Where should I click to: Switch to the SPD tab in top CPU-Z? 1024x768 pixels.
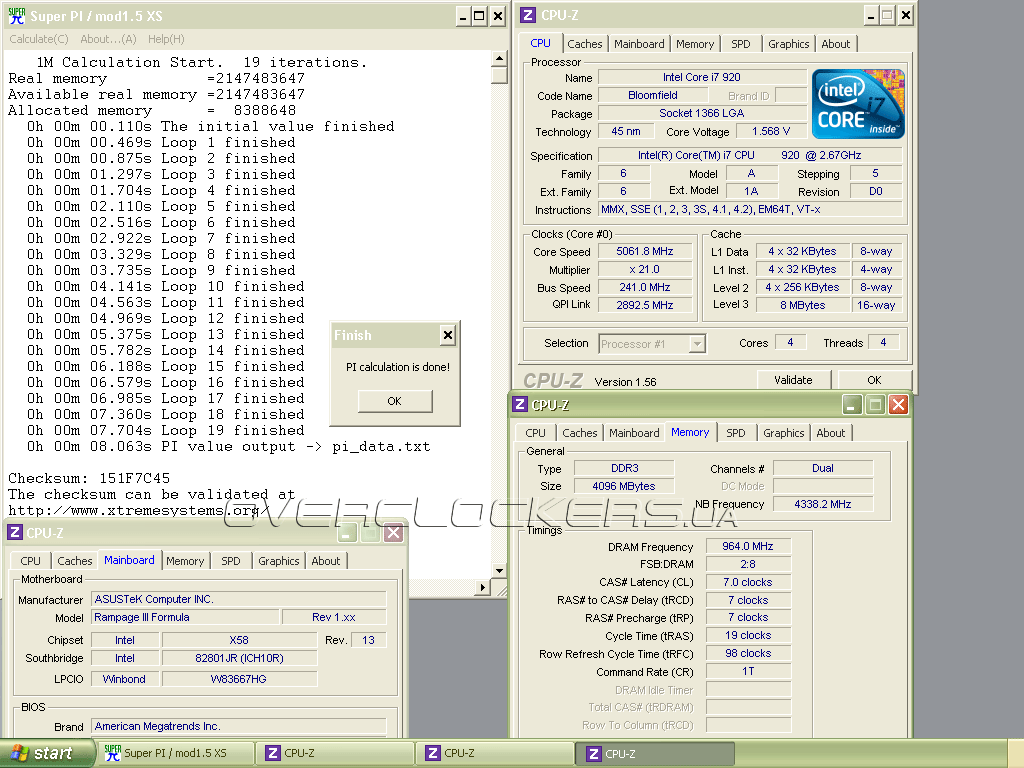pyautogui.click(x=740, y=44)
